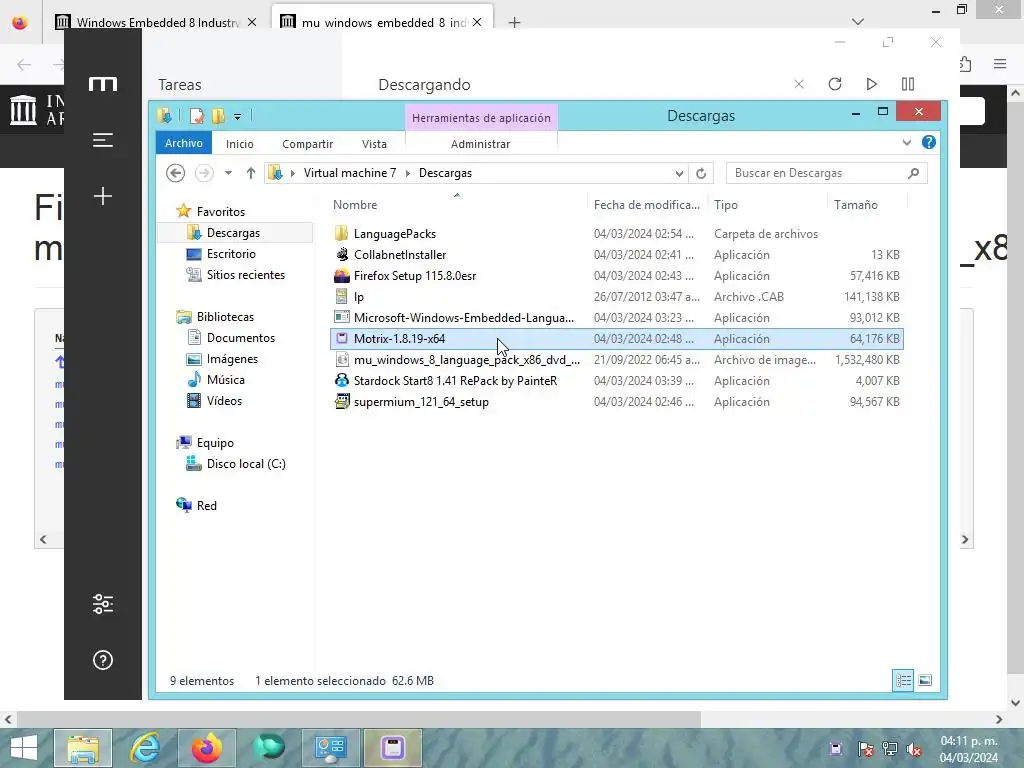Open Motrix task list menu icon
The image size is (1024, 768).
tap(103, 140)
